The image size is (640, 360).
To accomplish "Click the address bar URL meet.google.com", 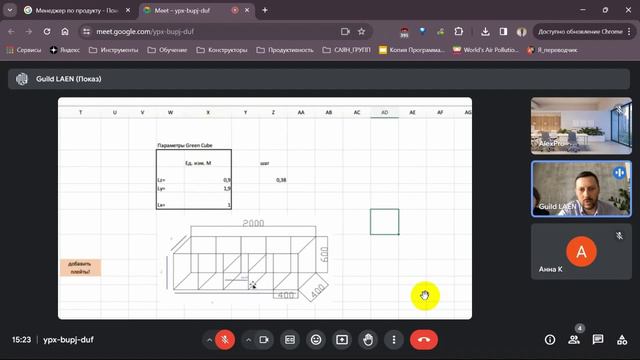I will tap(145, 31).
